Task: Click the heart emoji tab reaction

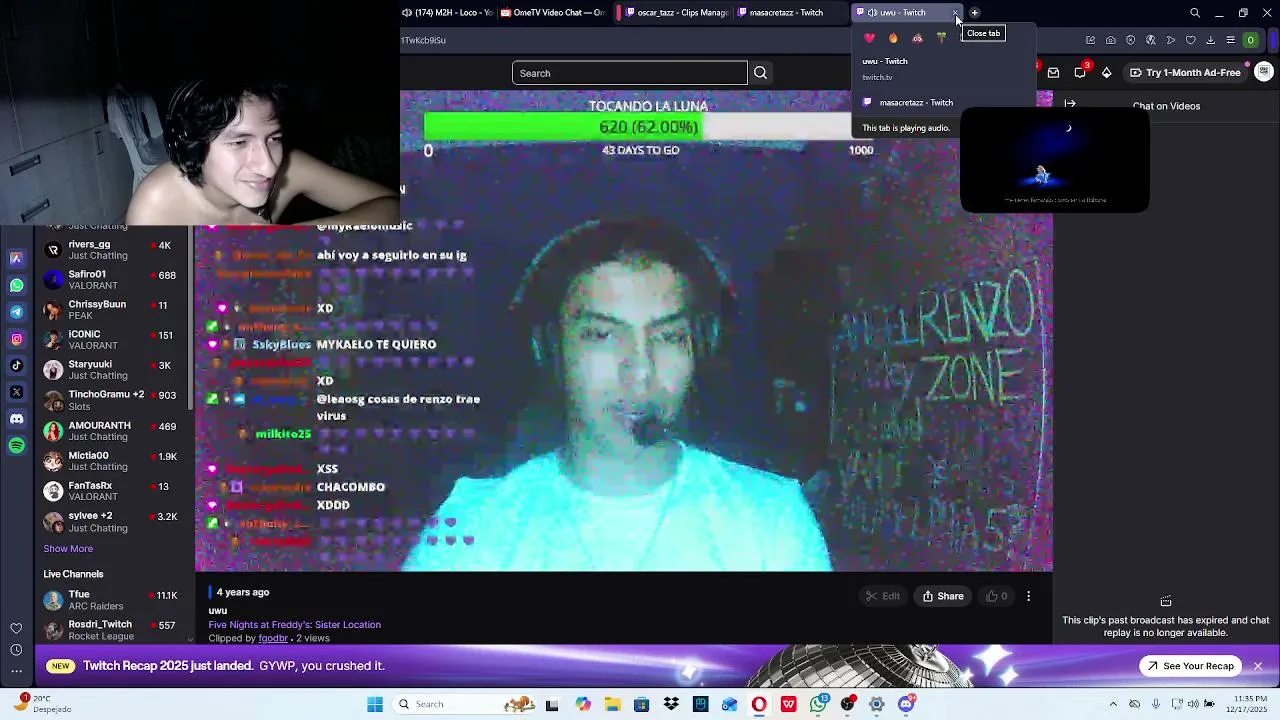Action: (x=869, y=38)
